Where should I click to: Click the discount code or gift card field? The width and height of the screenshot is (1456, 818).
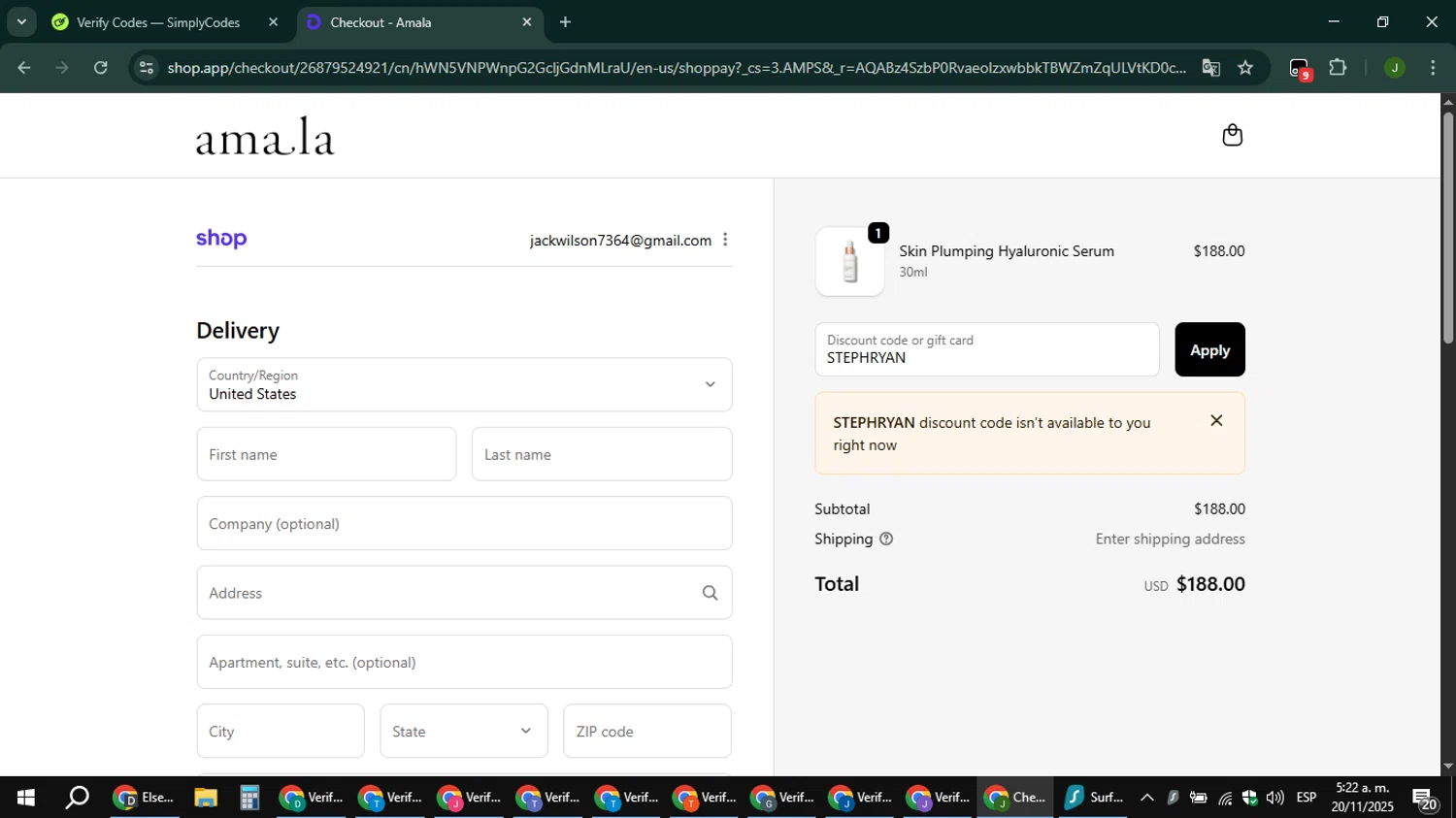(987, 349)
